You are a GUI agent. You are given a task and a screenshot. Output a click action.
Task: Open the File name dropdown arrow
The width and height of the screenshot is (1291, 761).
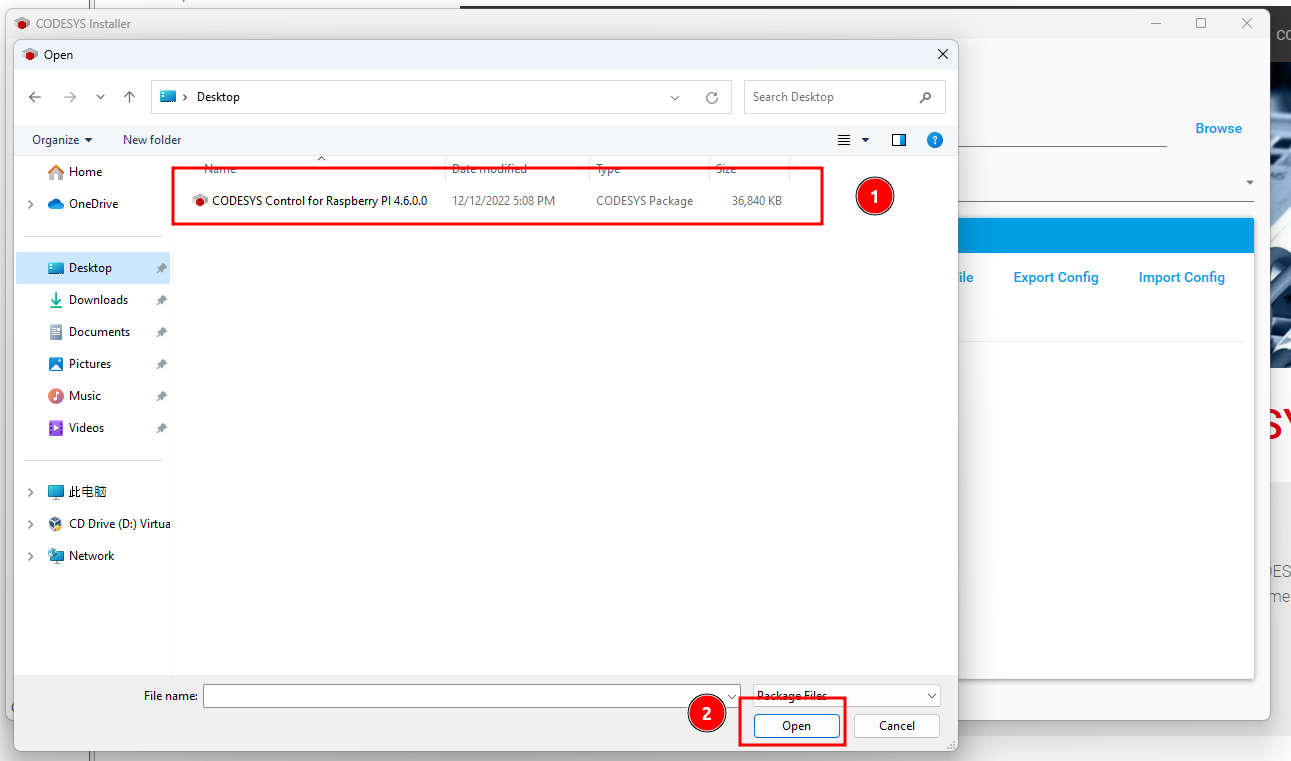[732, 696]
